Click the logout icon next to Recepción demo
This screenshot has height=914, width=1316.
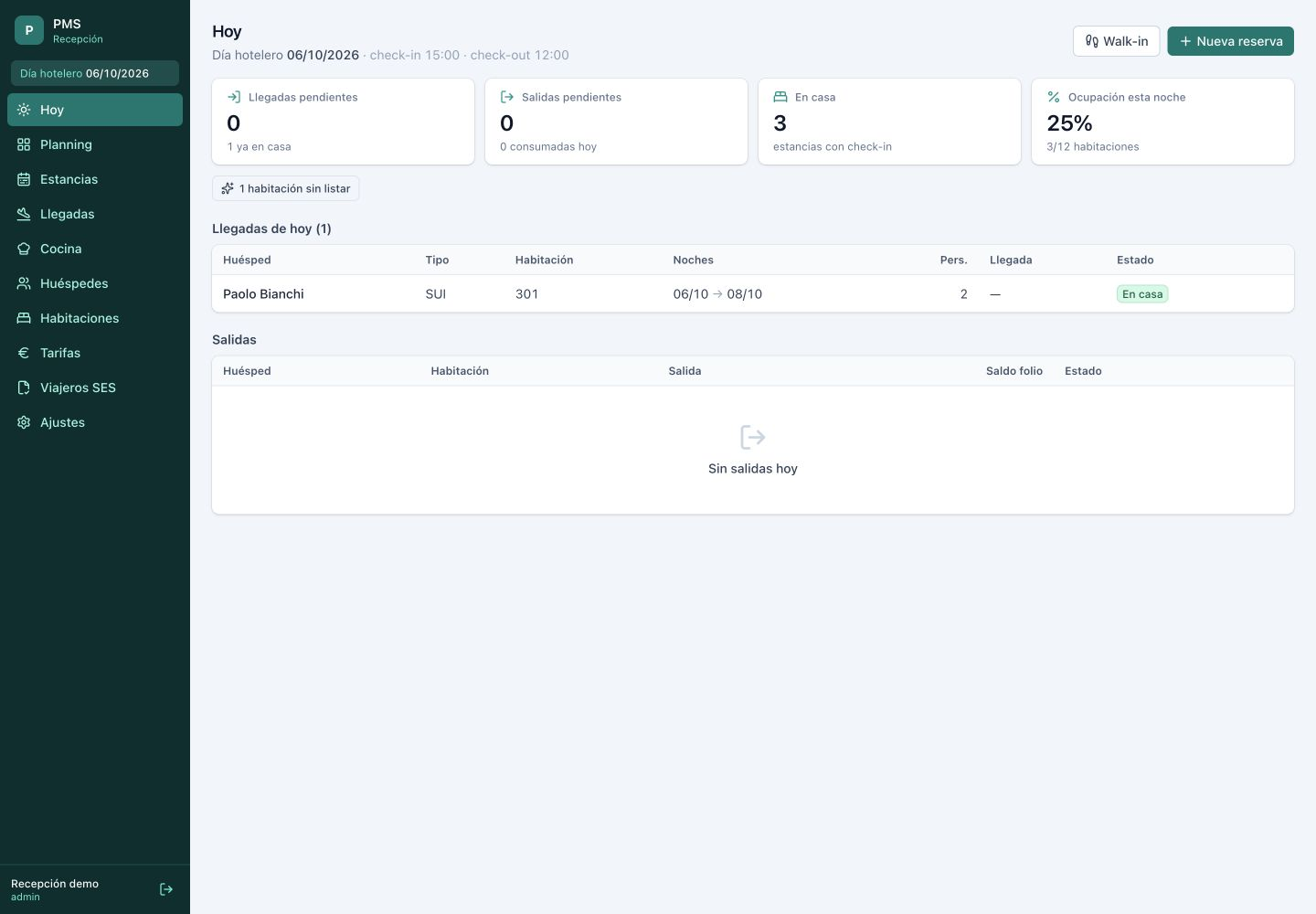(x=166, y=889)
